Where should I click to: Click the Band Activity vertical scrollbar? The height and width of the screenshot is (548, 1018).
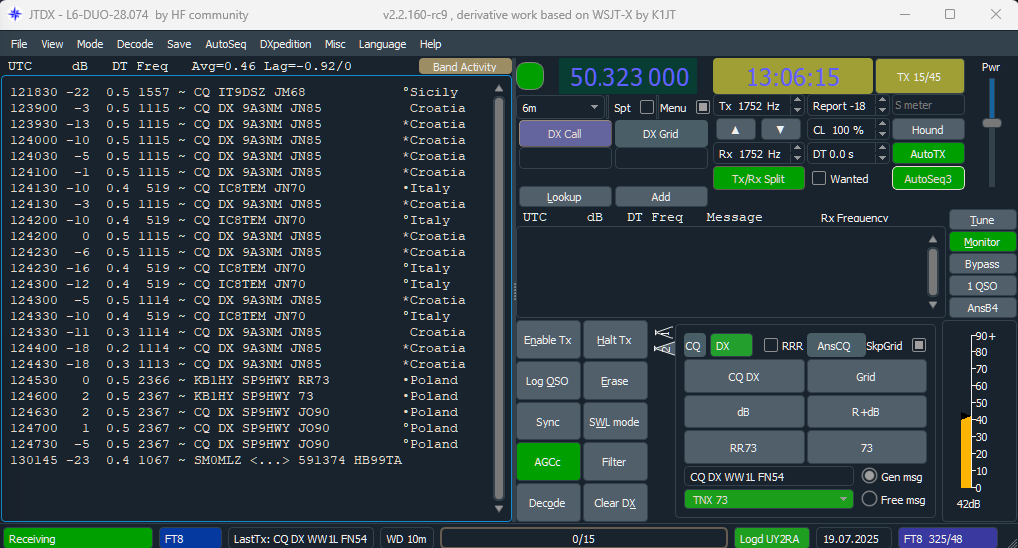point(499,298)
